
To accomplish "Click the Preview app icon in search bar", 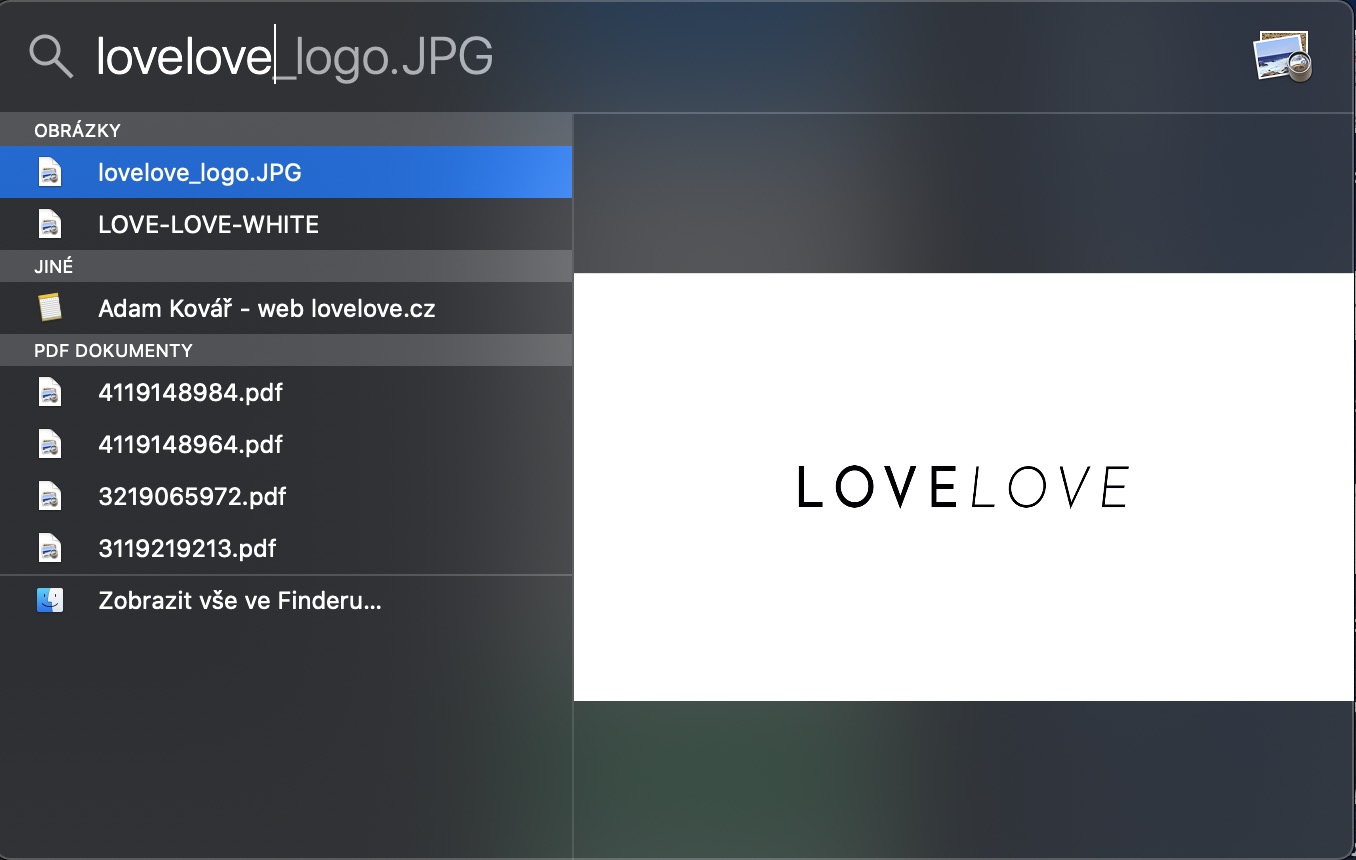I will 1283,56.
